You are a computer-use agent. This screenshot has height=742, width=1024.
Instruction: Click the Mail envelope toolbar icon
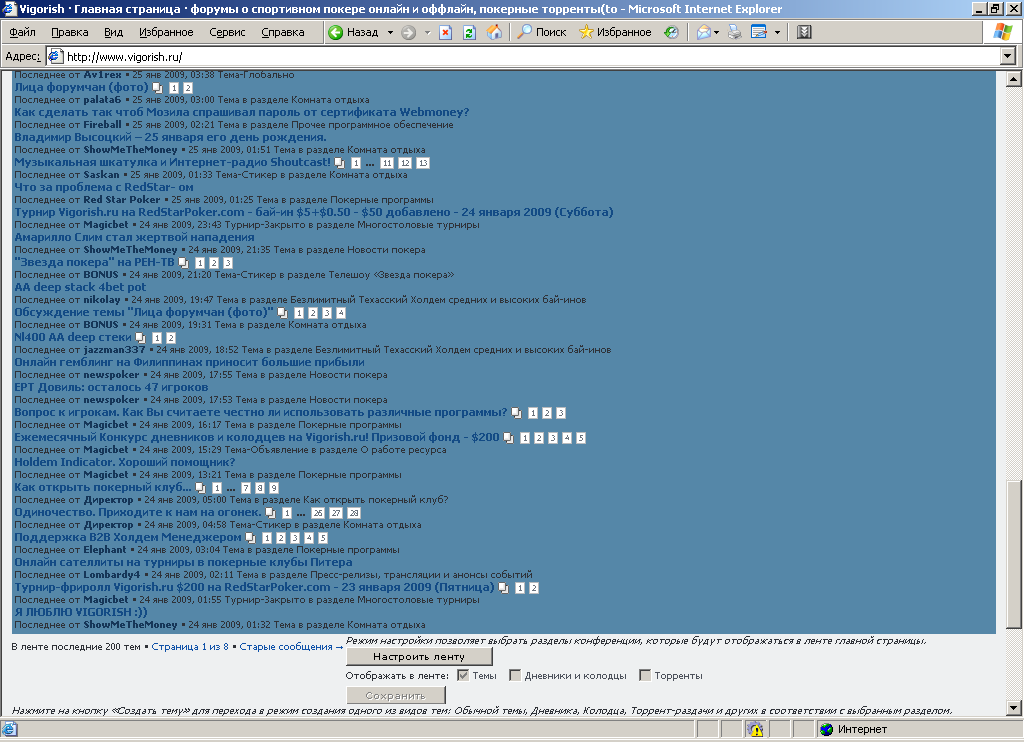[703, 33]
